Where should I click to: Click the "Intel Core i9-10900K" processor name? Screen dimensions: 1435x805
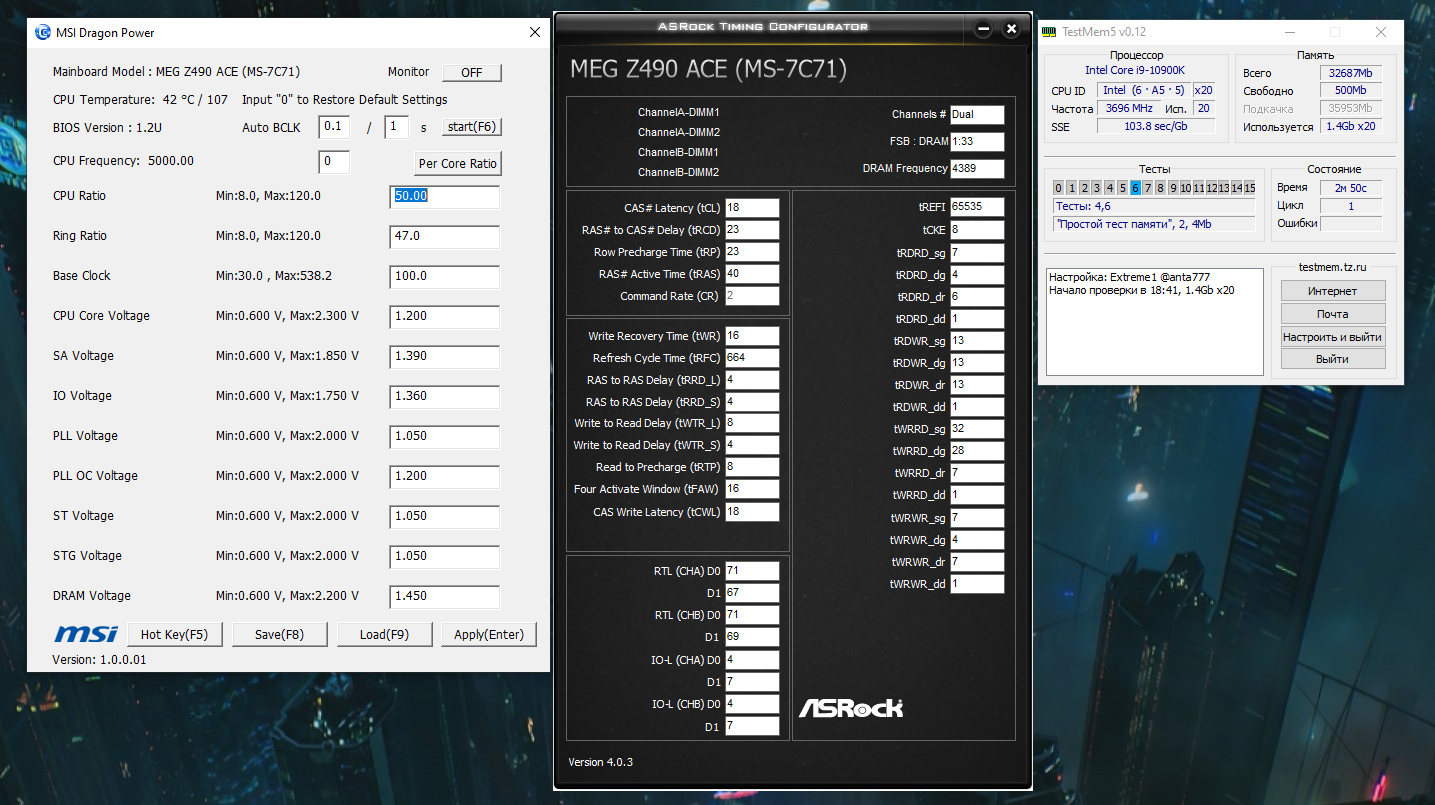1135,71
